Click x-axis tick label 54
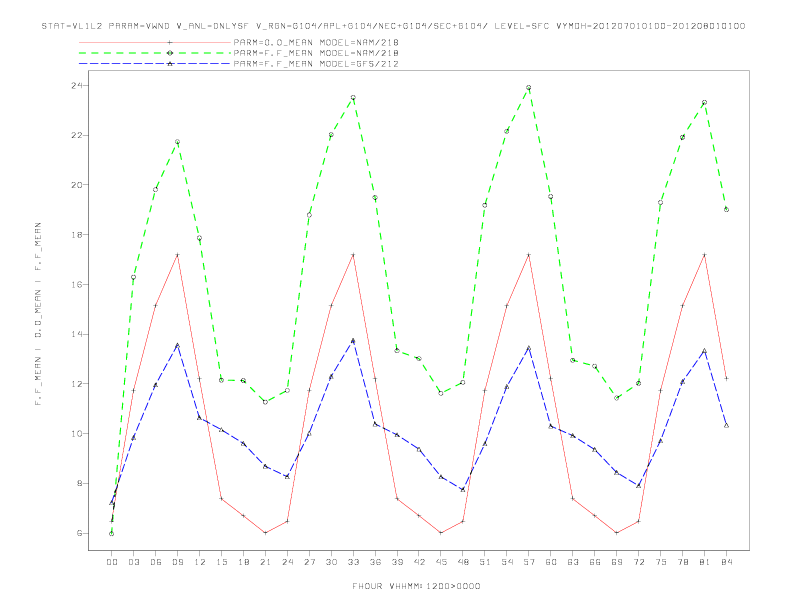792x612 pixels. pos(507,562)
